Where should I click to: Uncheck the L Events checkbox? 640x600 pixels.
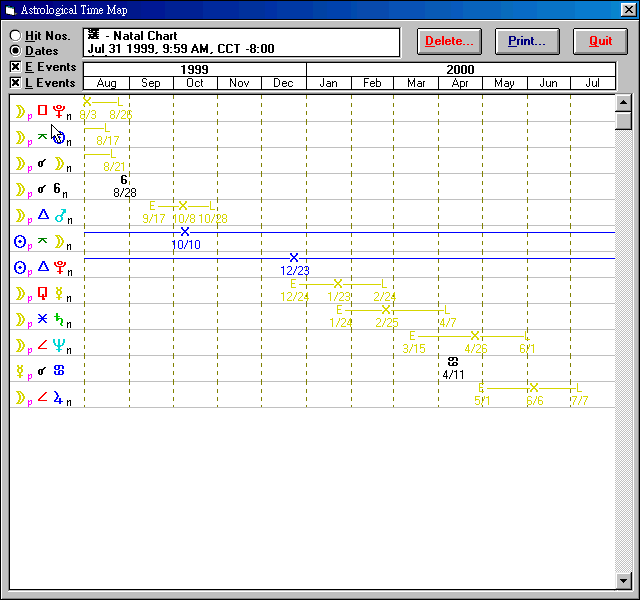16,83
